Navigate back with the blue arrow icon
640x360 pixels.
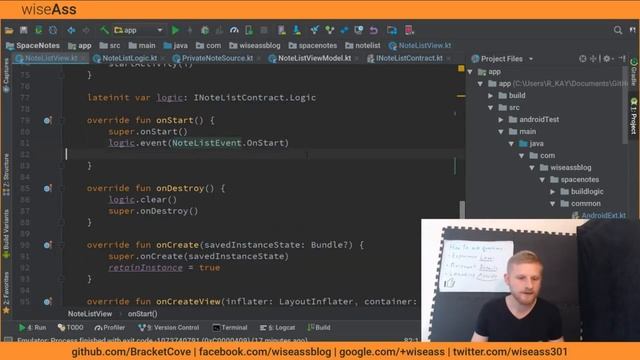pyautogui.click(x=71, y=31)
